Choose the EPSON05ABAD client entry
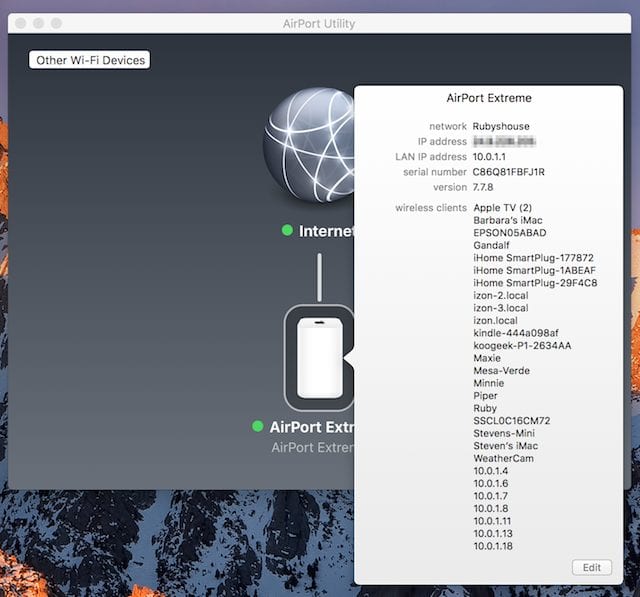This screenshot has height=597, width=640. (510, 233)
